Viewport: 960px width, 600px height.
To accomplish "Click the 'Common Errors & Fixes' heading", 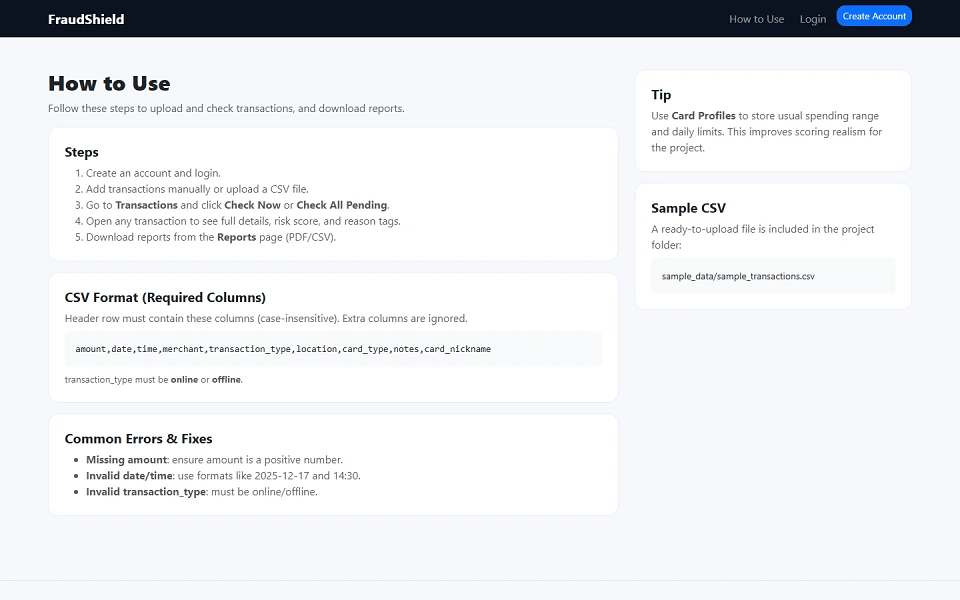I will pos(138,439).
